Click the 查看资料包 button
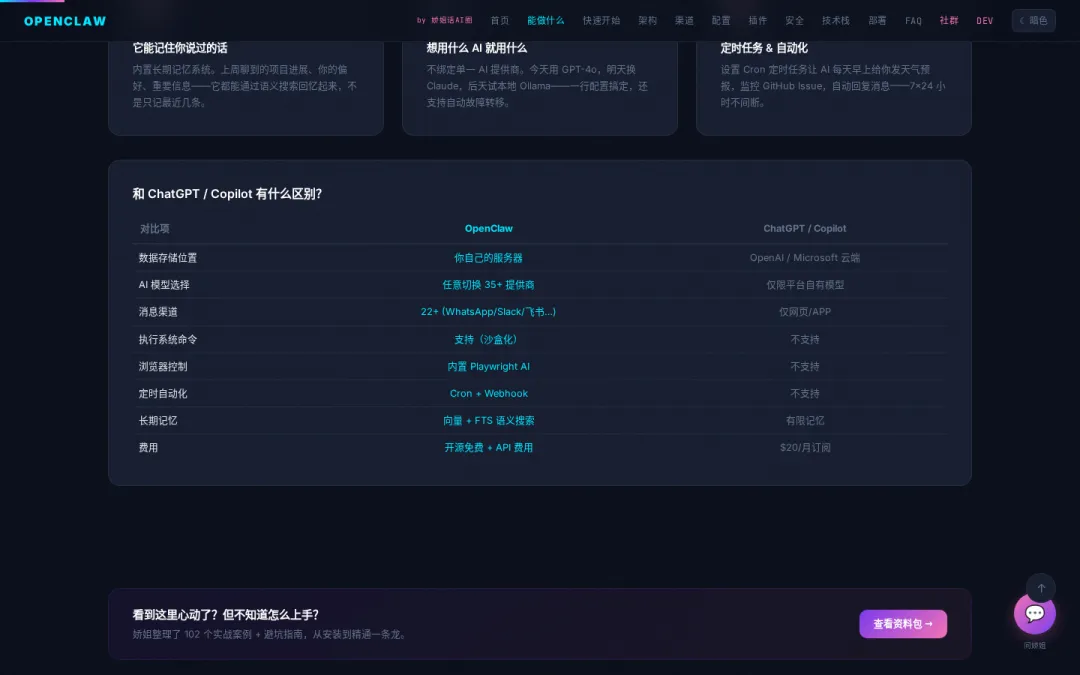Screen dimensions: 1080x675 903,624
